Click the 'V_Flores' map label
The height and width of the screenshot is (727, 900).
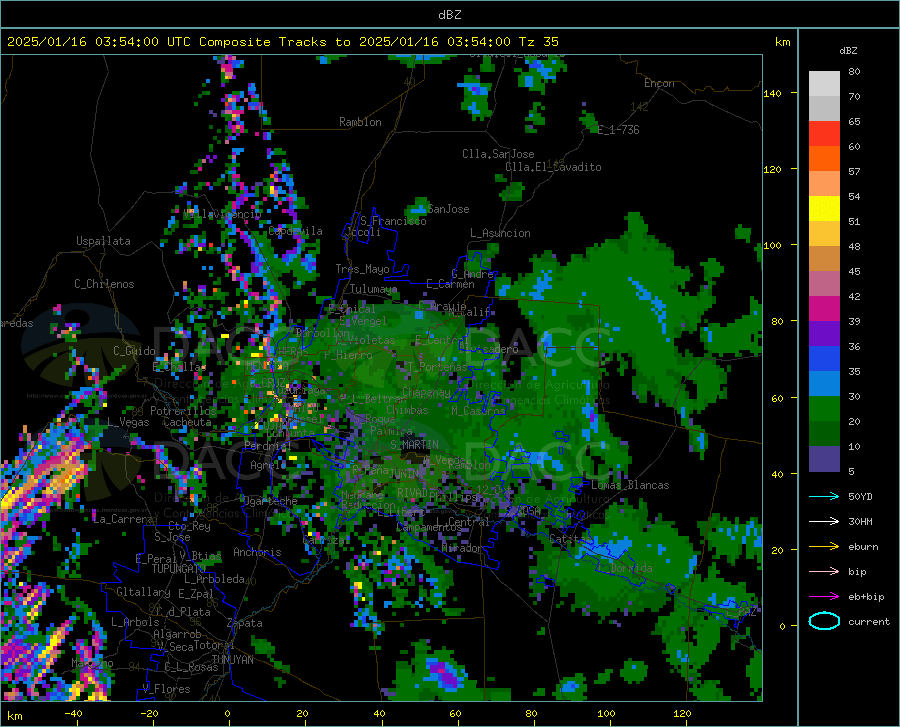tap(166, 689)
